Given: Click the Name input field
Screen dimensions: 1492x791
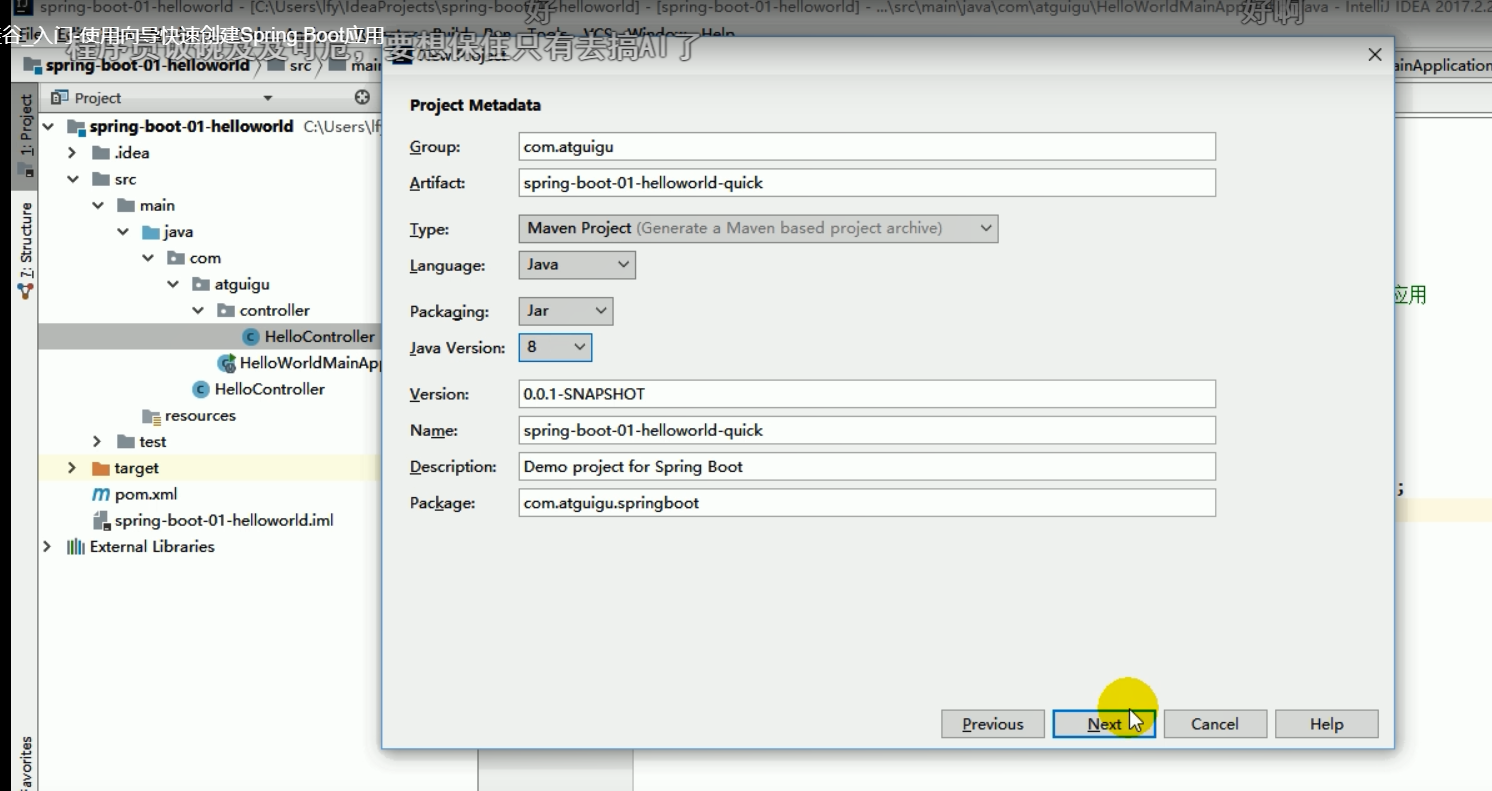Looking at the screenshot, I should click(867, 430).
